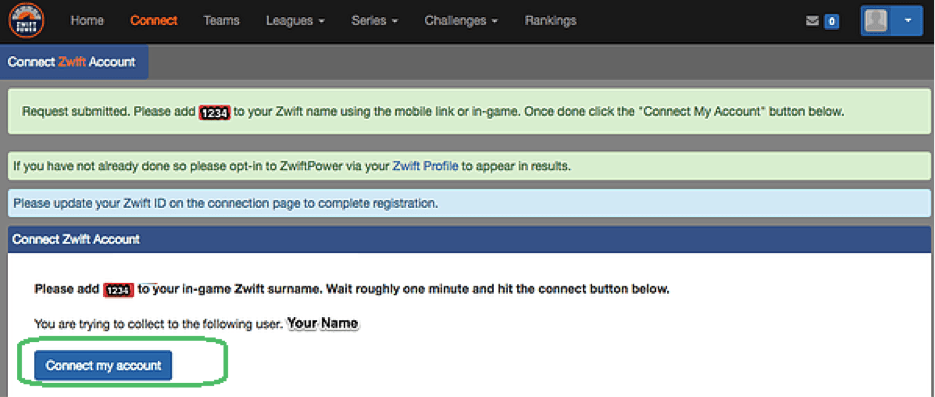This screenshot has height=397, width=935.
Task: Select the Connect Zwift Account tab
Action: 73,62
